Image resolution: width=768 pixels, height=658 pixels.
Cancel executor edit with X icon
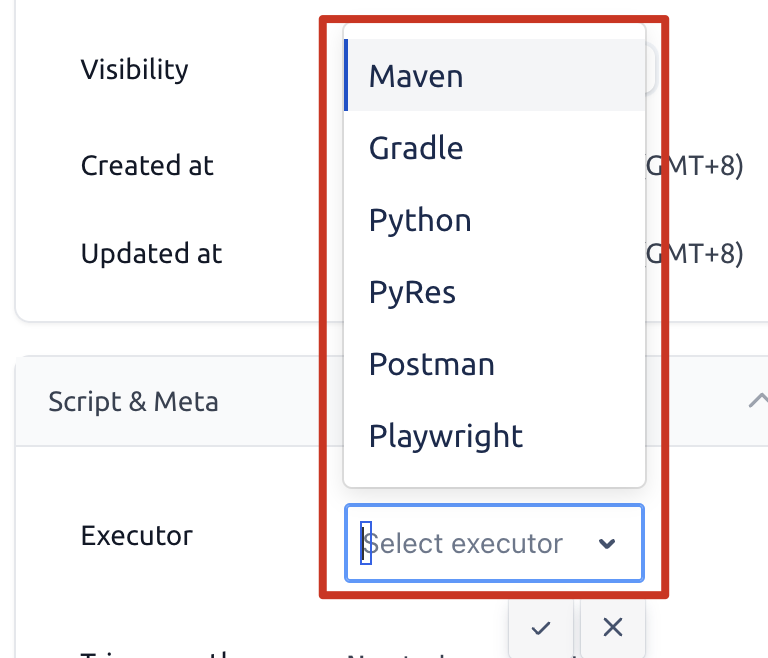click(613, 628)
